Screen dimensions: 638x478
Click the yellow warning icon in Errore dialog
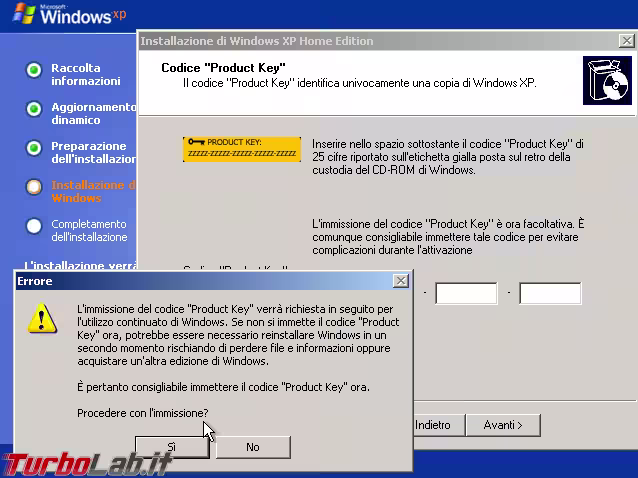coord(42,319)
